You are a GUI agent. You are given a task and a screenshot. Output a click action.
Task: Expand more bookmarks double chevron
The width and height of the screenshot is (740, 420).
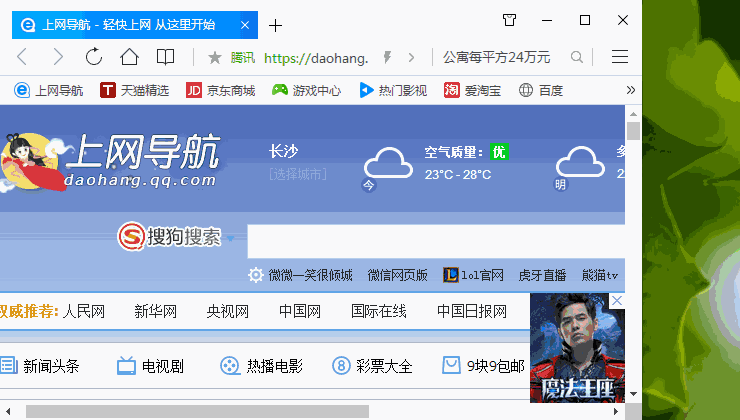coord(631,90)
